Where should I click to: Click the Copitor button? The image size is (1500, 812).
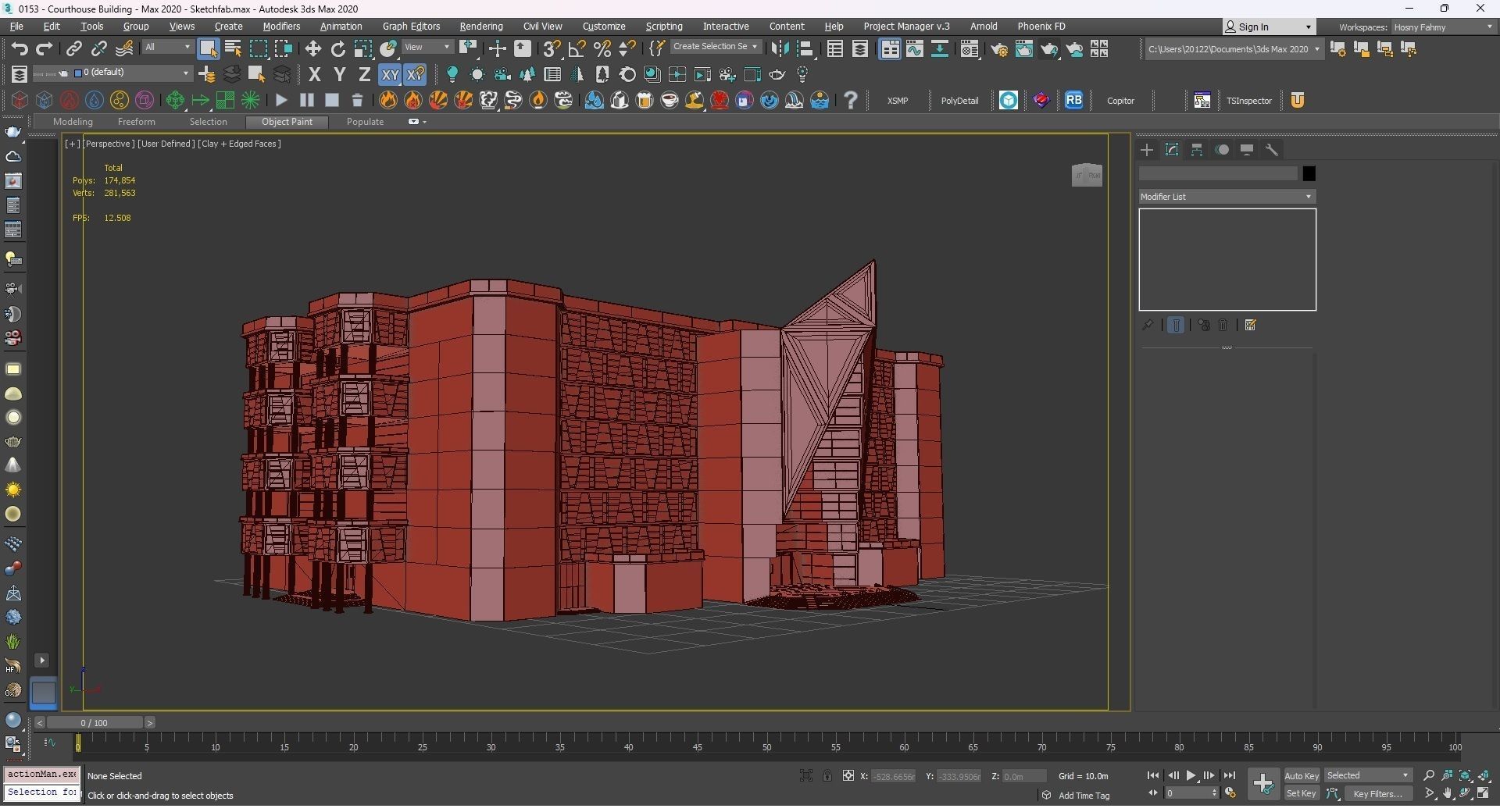point(1120,101)
